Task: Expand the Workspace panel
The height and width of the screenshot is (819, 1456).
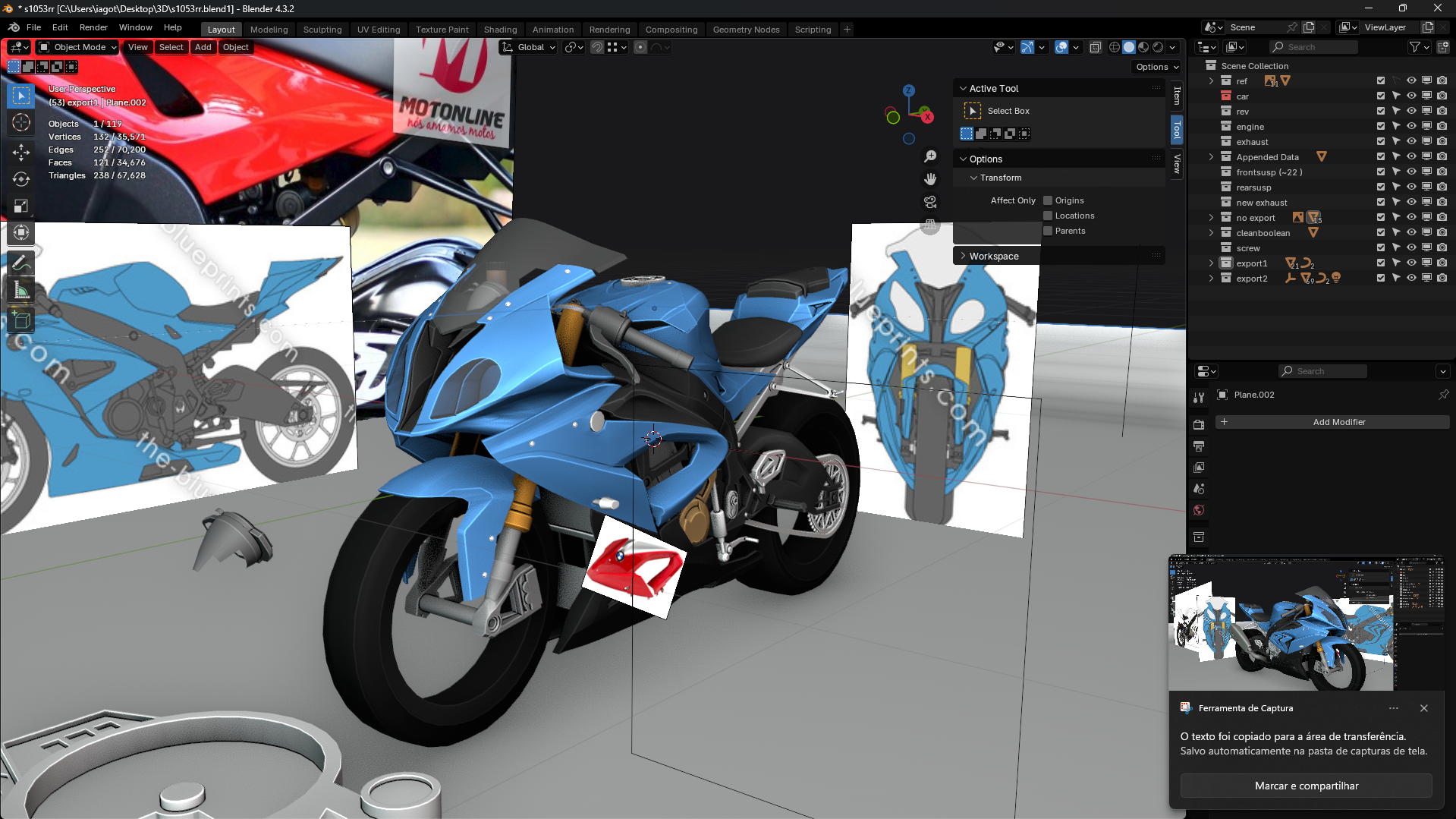Action: [x=963, y=256]
